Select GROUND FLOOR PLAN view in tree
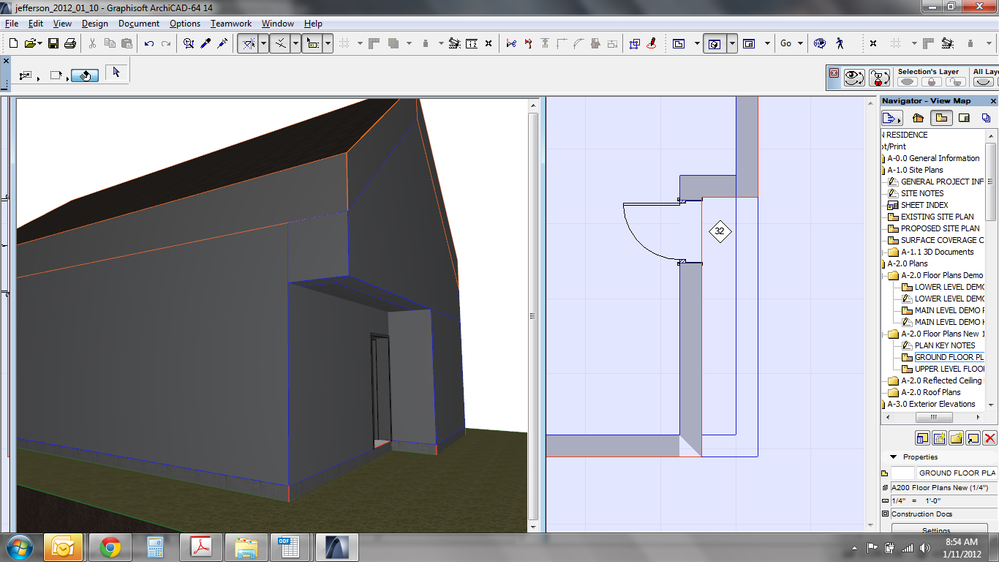 pos(949,357)
